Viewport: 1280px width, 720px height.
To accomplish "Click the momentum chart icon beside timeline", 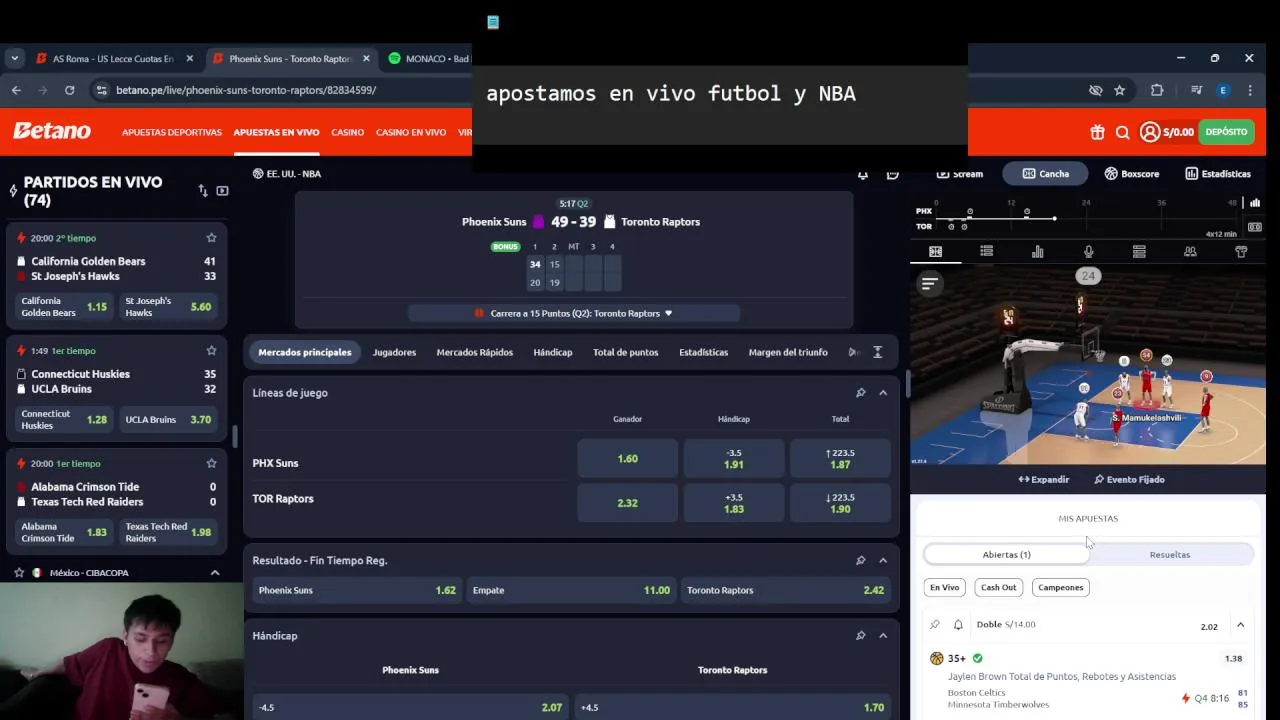I will 1255,203.
